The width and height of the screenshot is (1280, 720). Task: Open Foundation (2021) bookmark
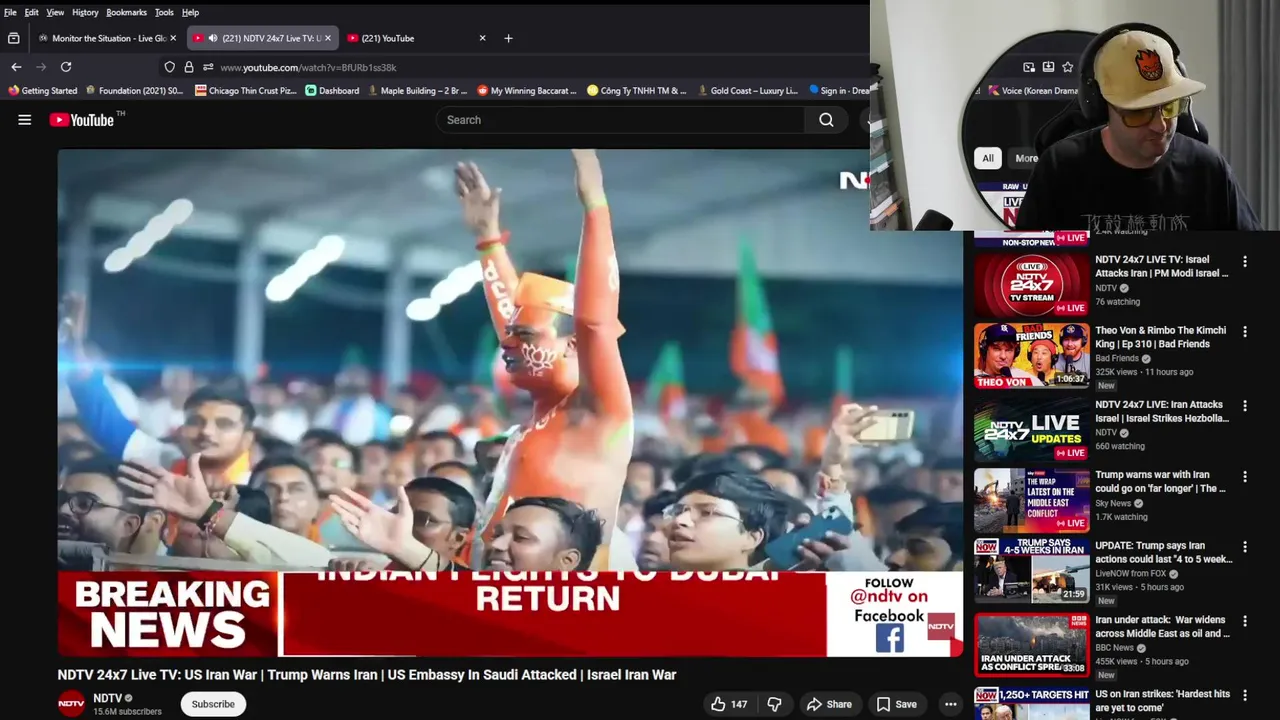pyautogui.click(x=134, y=91)
